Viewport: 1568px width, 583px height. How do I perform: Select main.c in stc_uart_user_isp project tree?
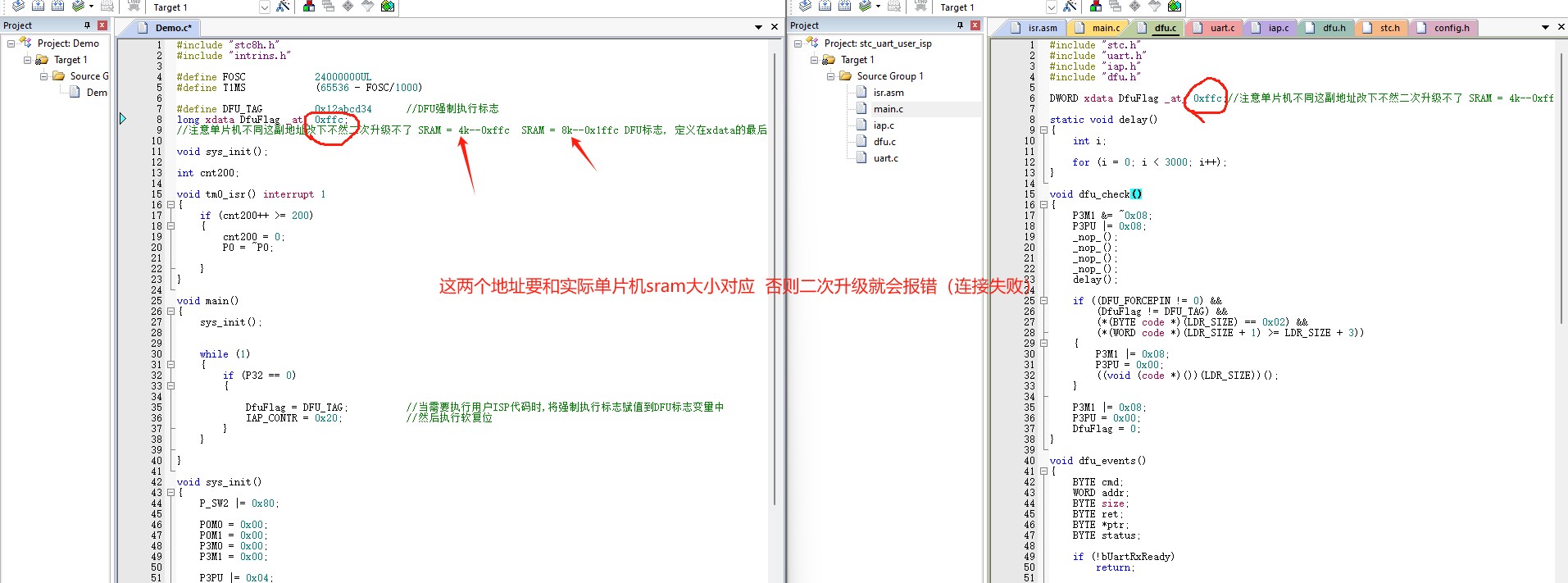point(889,109)
